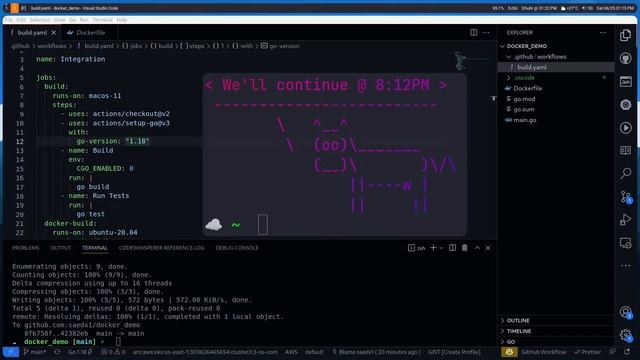Click the GitHub Workflow language mode
Image resolution: width=640 pixels, height=360 pixels.
point(543,352)
